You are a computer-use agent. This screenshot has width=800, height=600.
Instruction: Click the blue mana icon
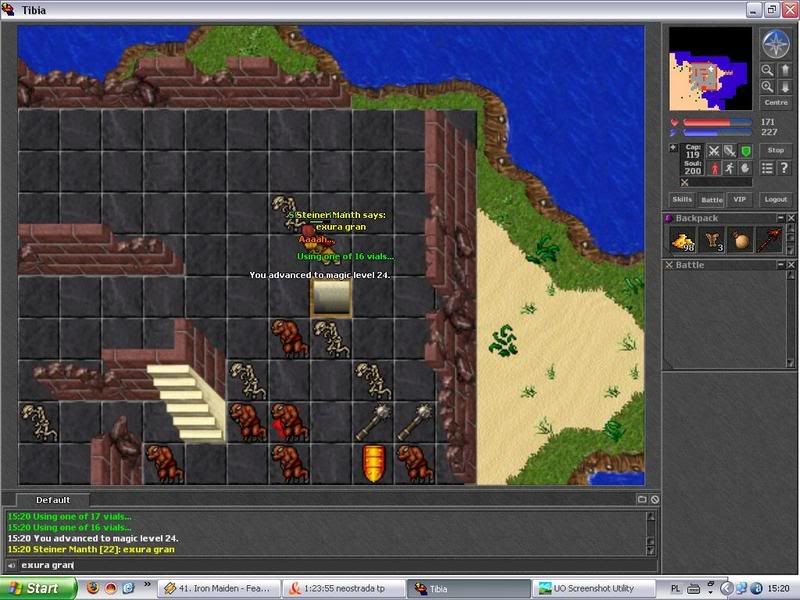point(674,133)
